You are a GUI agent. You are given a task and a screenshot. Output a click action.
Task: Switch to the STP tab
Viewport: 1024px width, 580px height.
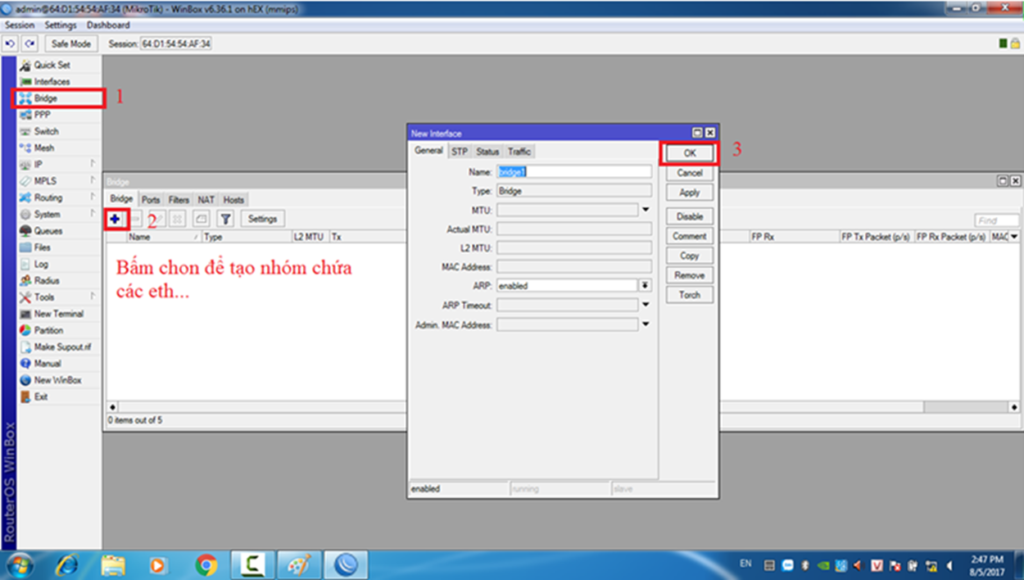(x=459, y=151)
